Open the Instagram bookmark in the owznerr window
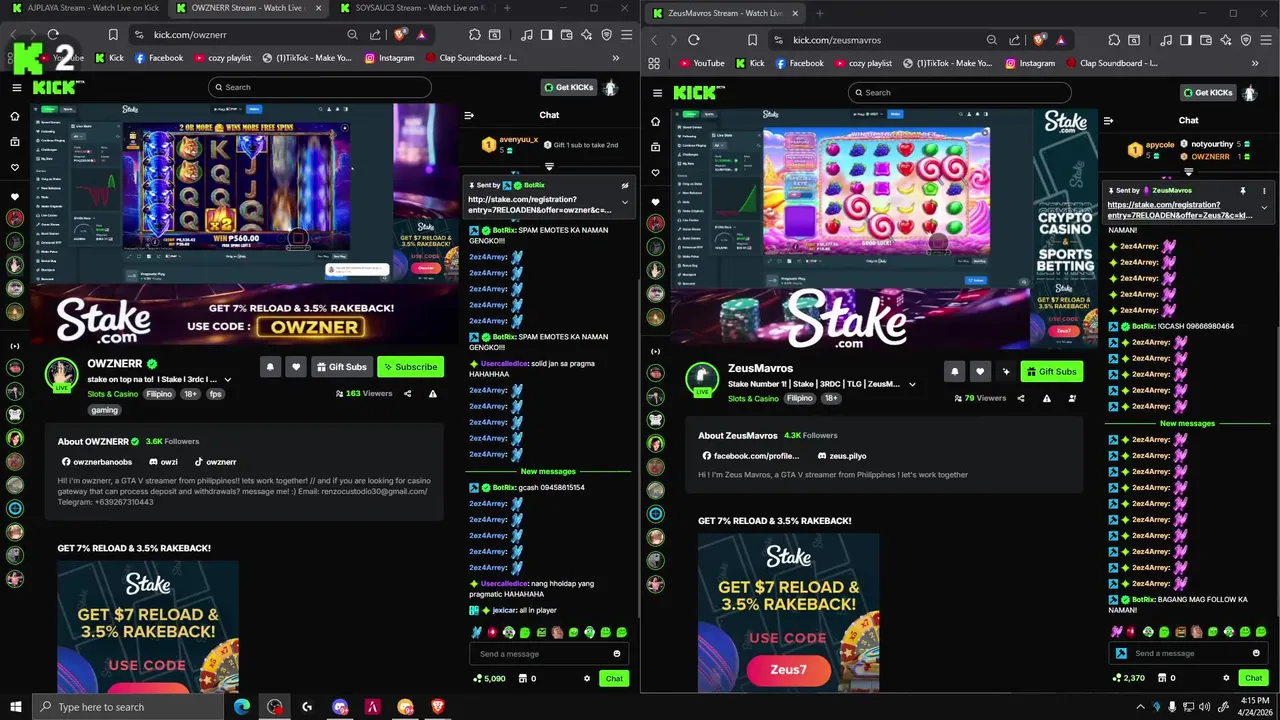The height and width of the screenshot is (720, 1280). pyautogui.click(x=389, y=58)
